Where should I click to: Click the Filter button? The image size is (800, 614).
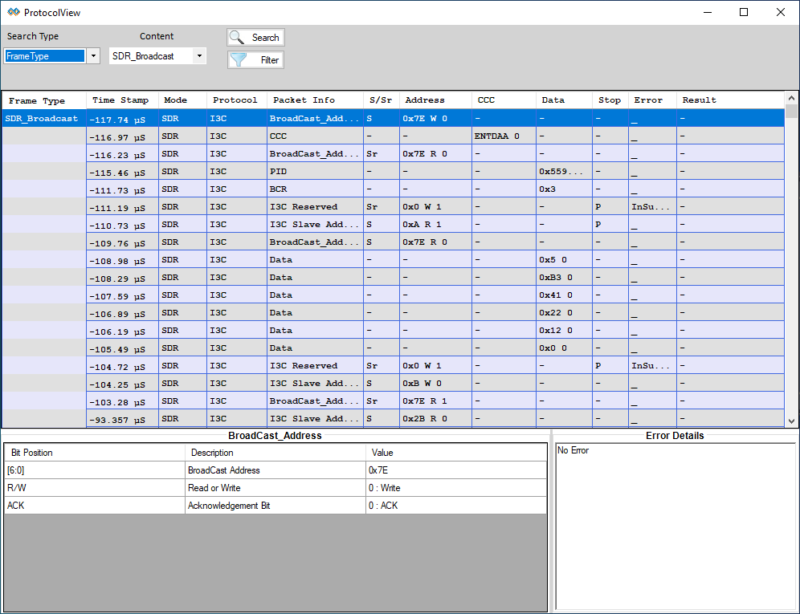(x=262, y=59)
